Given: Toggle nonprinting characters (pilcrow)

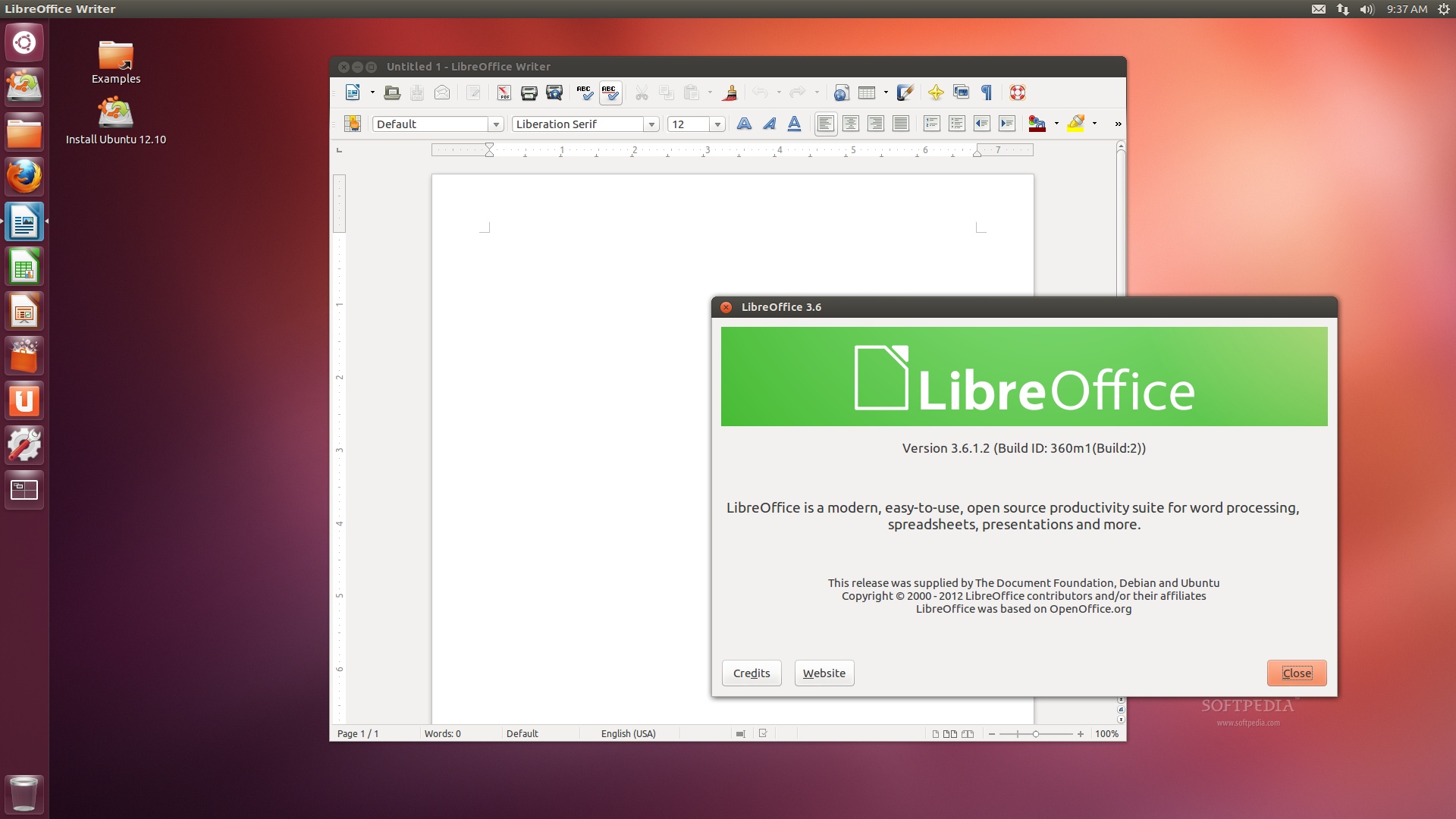Looking at the screenshot, I should tap(987, 93).
